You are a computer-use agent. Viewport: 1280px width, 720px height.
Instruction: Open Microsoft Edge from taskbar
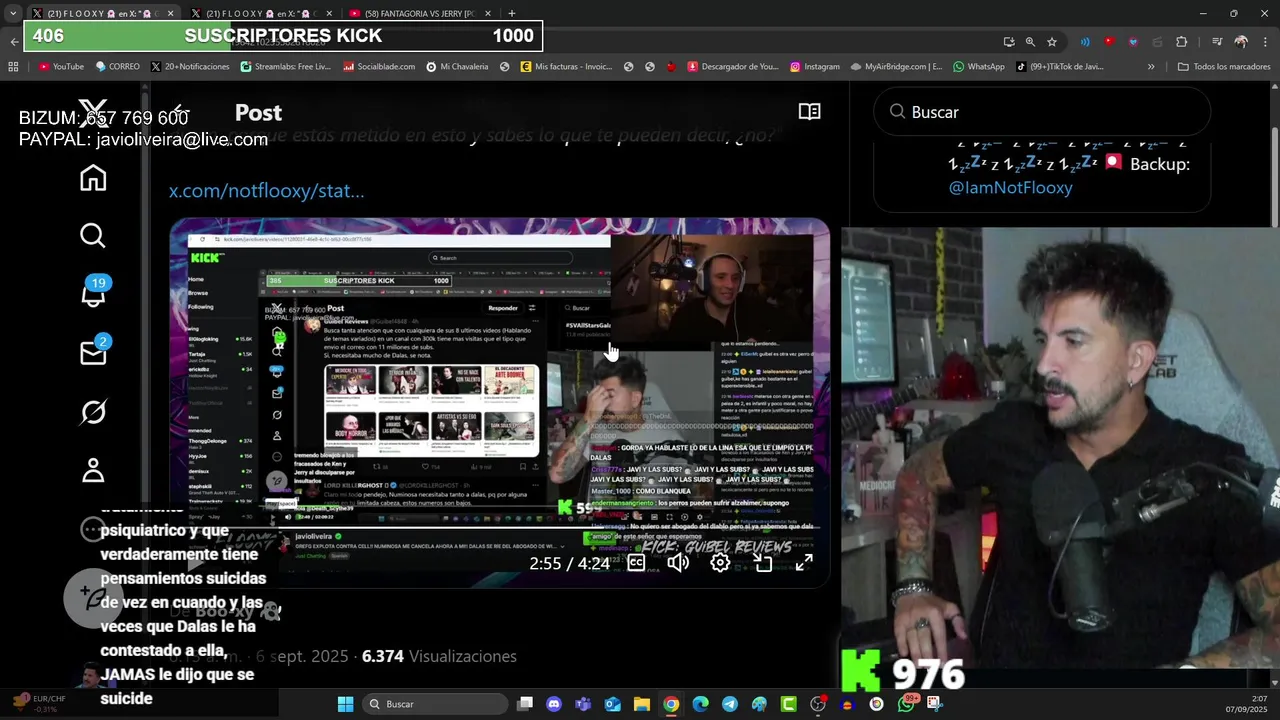click(700, 704)
